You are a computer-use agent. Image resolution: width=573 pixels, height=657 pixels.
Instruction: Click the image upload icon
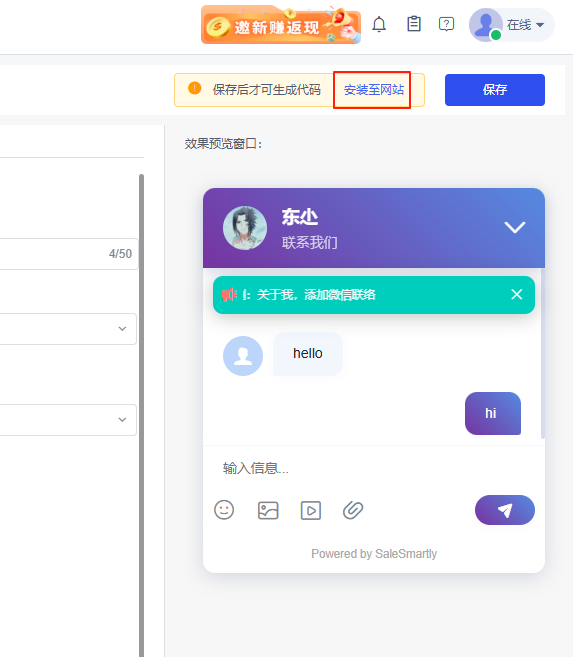pos(268,510)
